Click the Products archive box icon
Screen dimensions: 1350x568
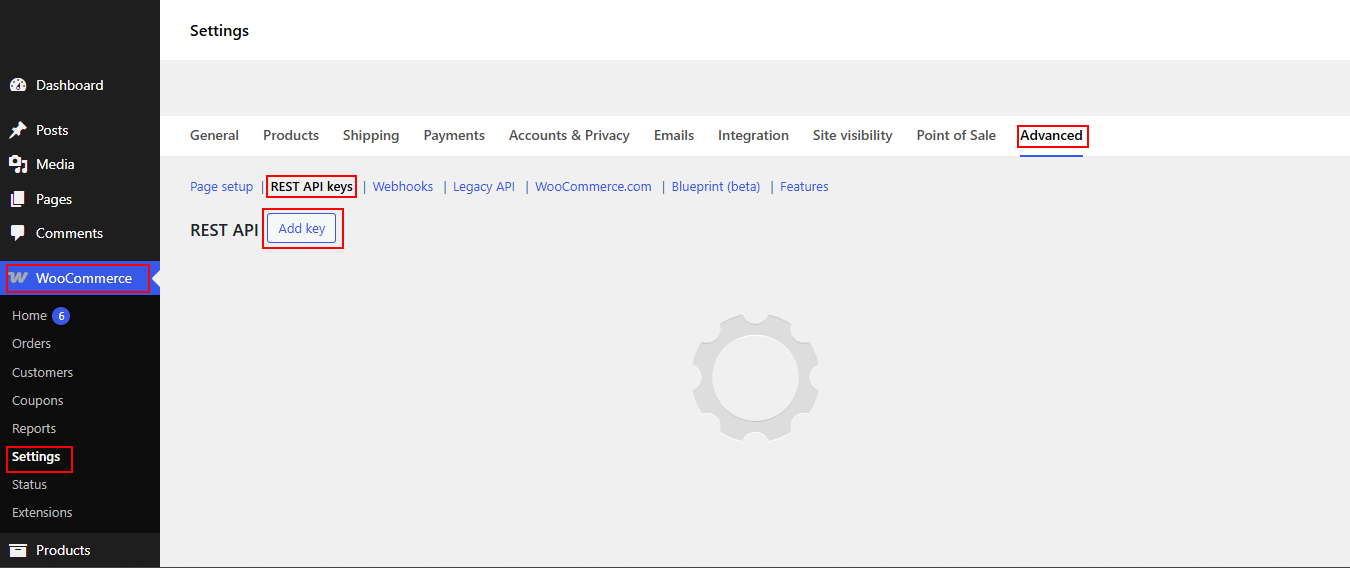tap(18, 550)
